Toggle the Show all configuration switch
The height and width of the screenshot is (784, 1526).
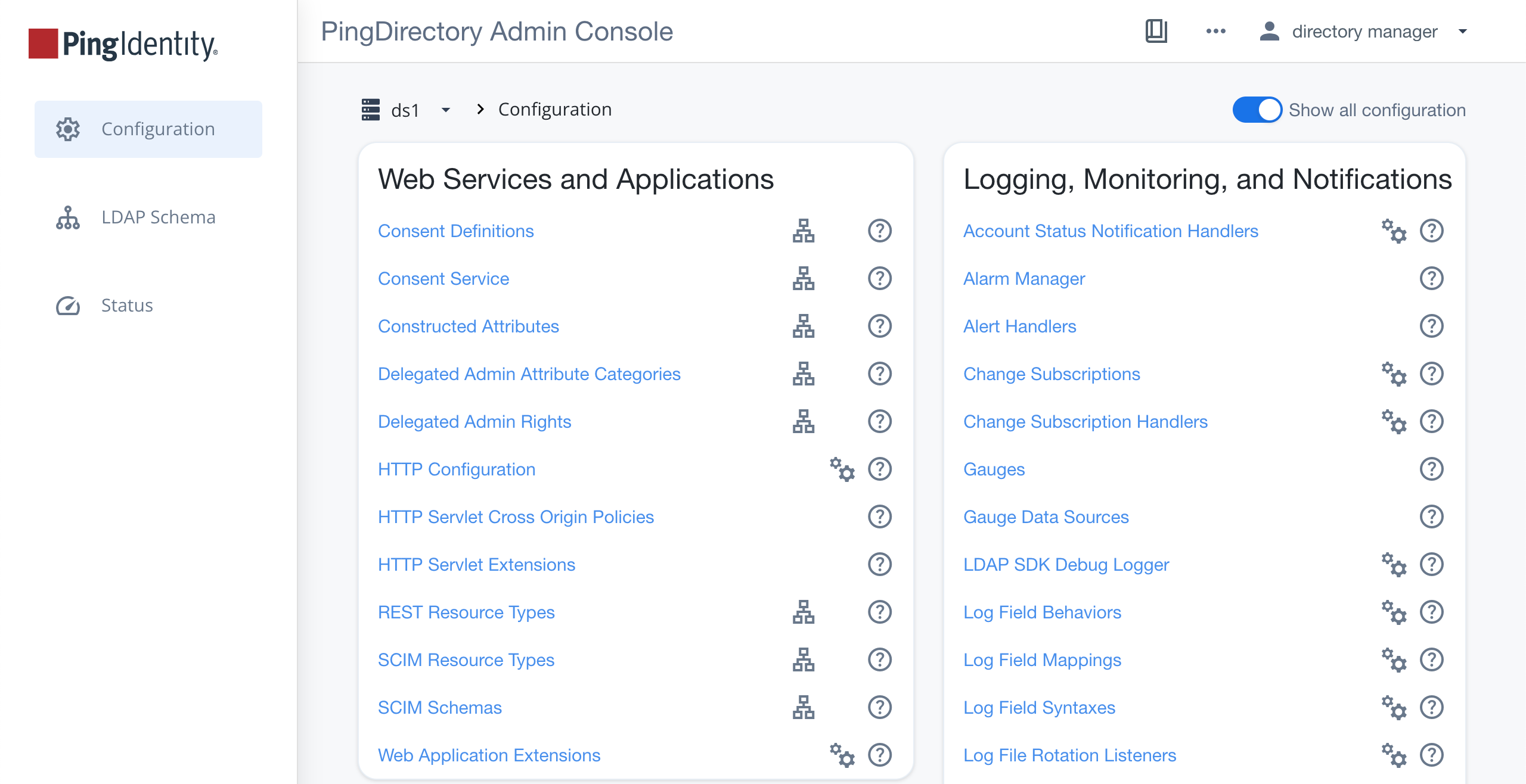1257,110
